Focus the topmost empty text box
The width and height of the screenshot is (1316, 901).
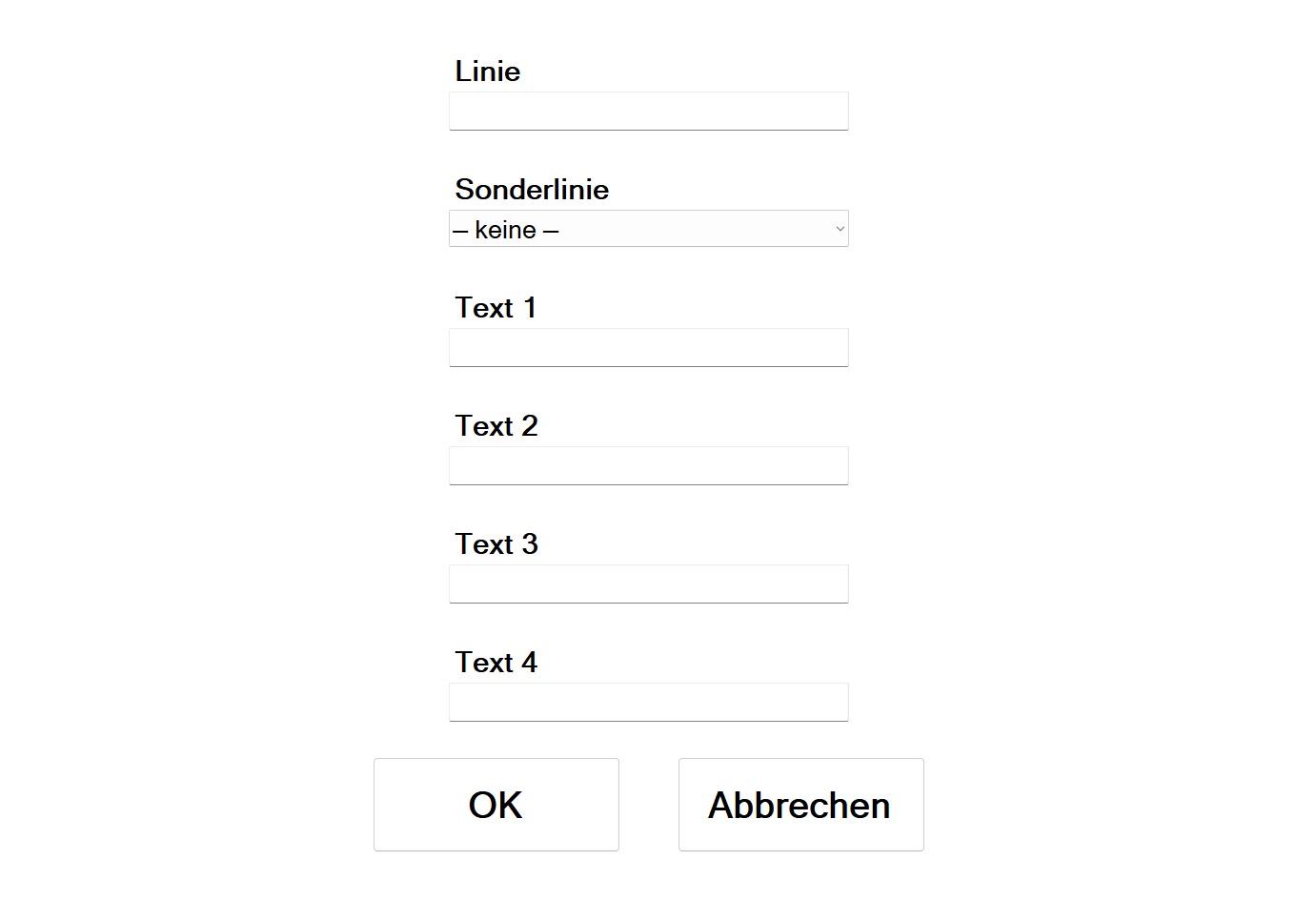click(x=648, y=112)
